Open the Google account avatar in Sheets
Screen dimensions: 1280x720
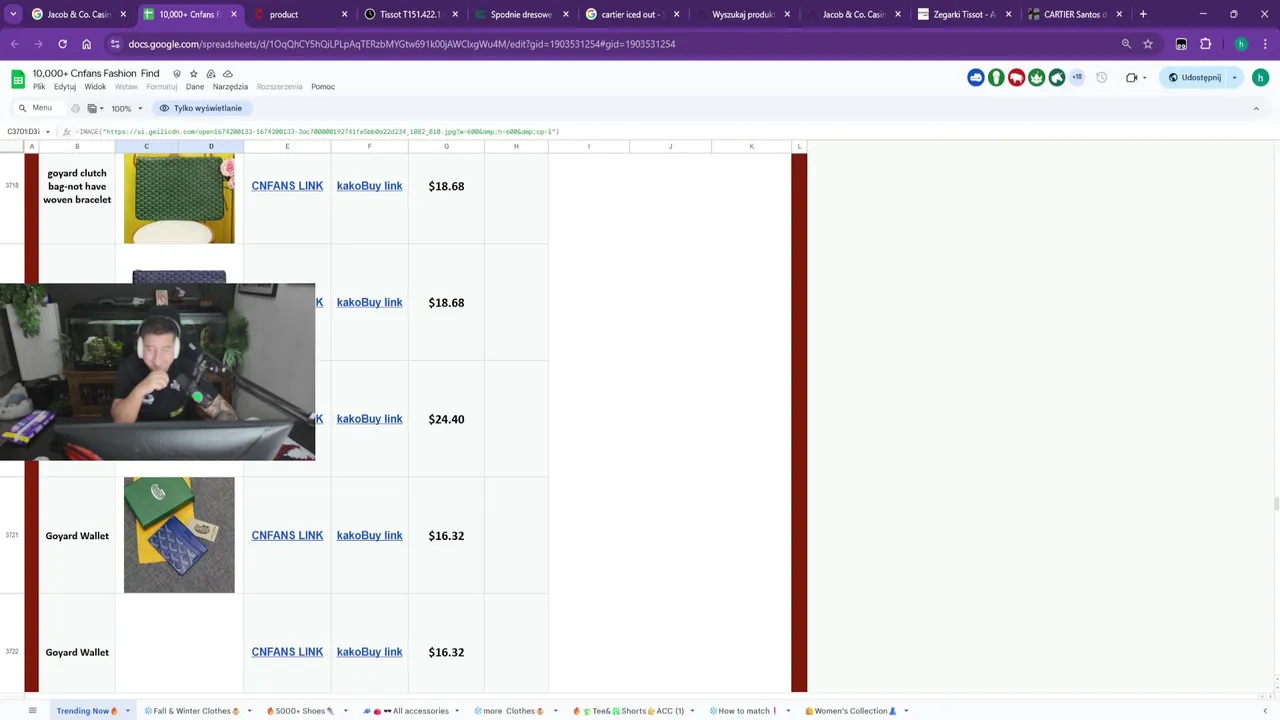(1260, 78)
